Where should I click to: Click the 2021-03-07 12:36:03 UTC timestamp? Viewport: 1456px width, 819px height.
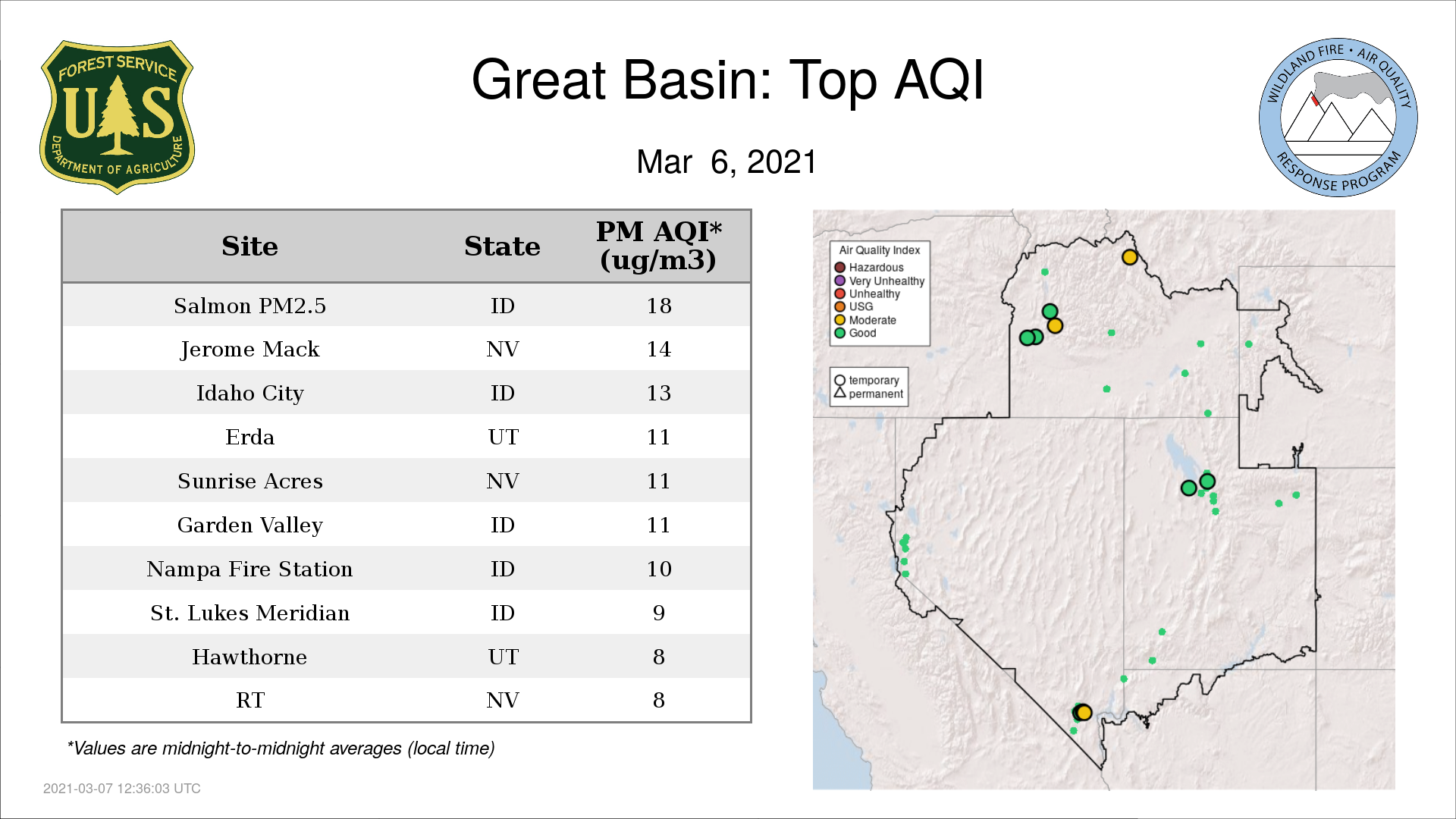[122, 789]
